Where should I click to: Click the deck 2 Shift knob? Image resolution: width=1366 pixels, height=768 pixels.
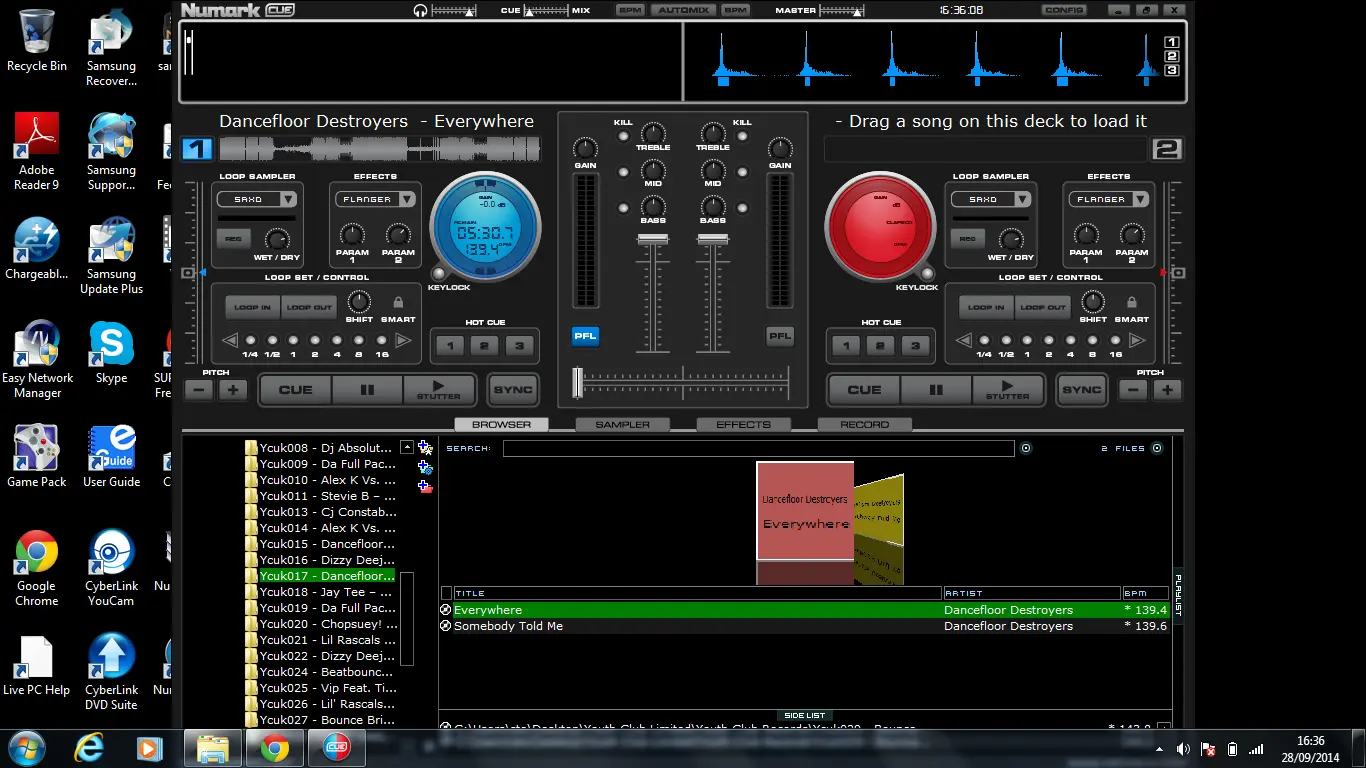[1093, 302]
